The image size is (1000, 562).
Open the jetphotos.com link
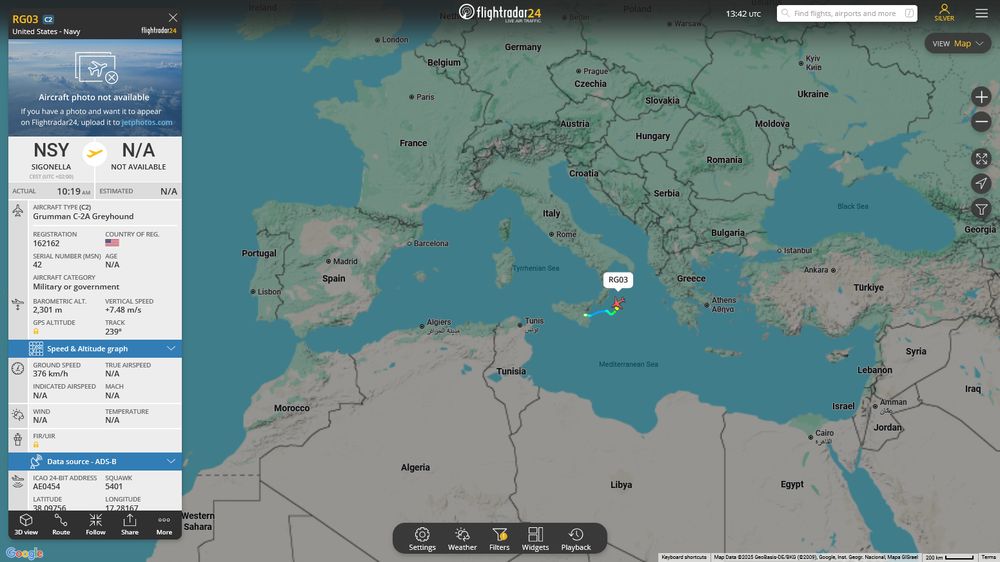pos(147,122)
